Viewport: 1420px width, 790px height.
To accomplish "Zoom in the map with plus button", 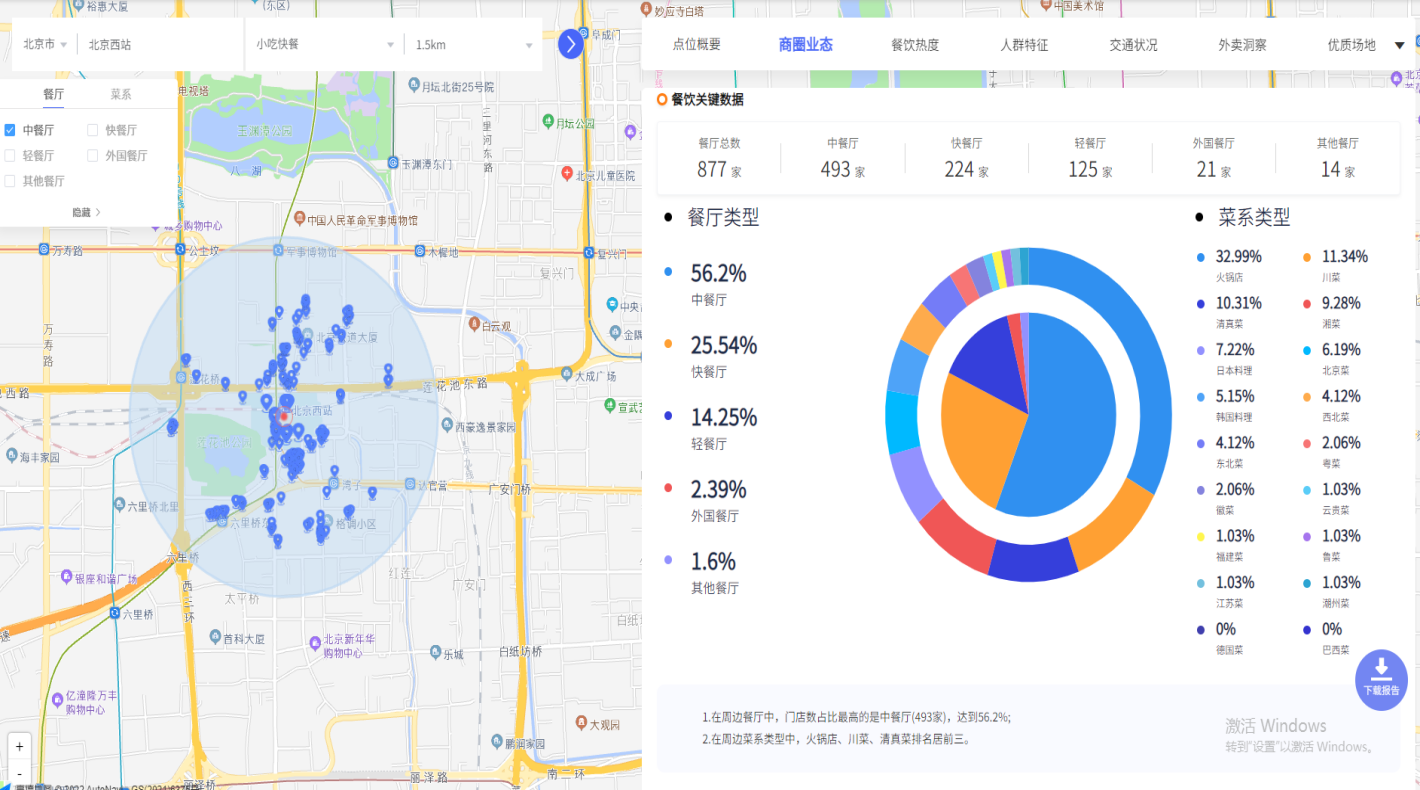I will coord(20,746).
